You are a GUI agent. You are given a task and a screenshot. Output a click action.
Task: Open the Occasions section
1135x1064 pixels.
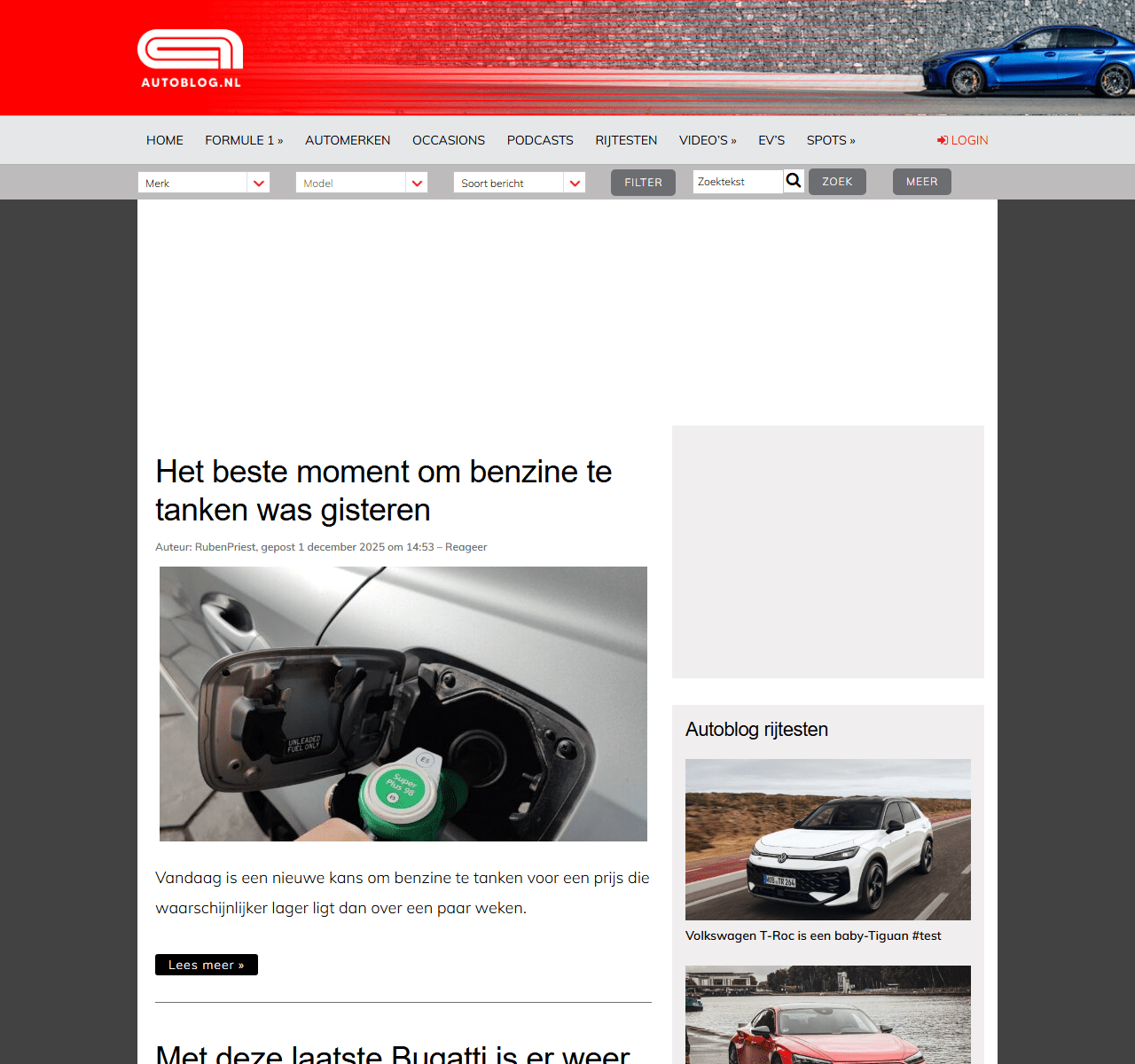(x=449, y=140)
